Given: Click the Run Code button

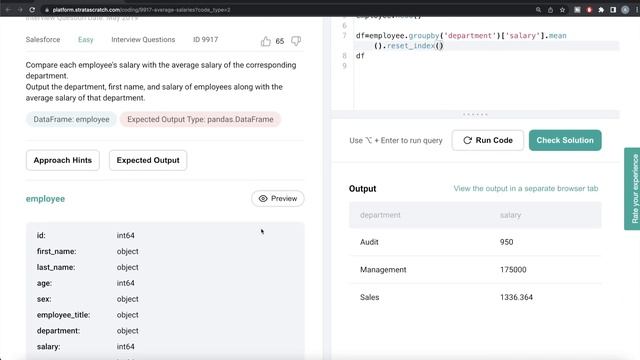Looking at the screenshot, I should point(487,140).
